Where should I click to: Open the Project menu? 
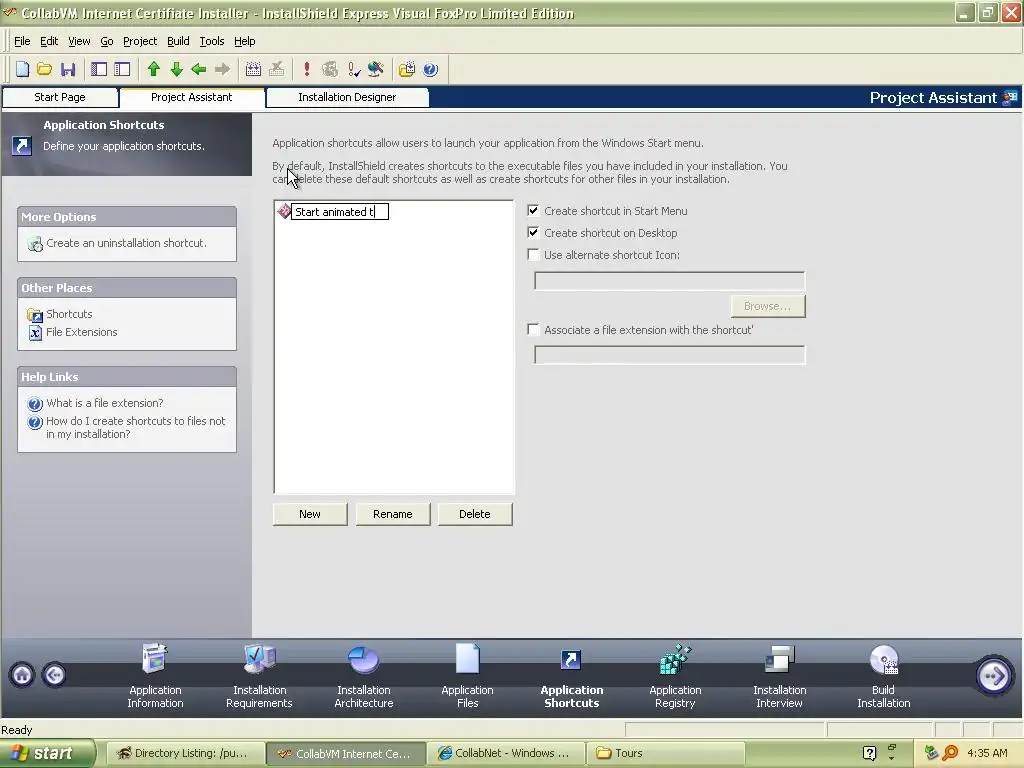click(140, 41)
